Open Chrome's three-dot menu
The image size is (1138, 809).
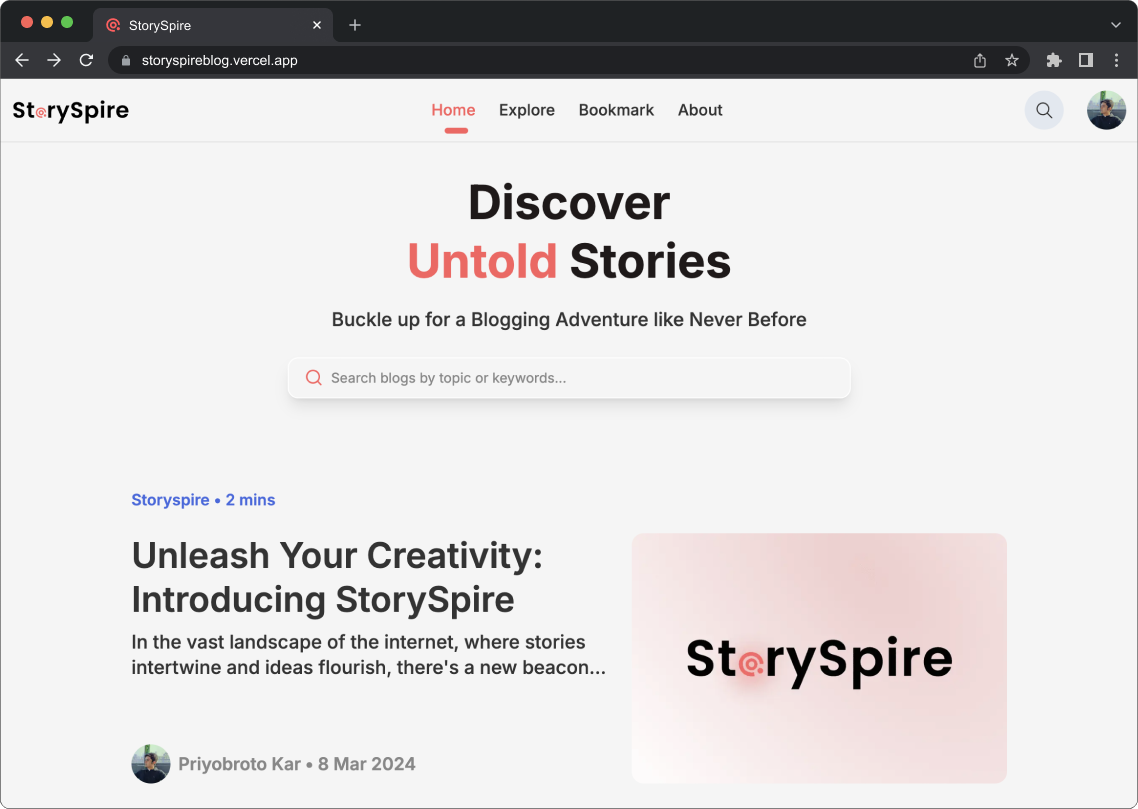(x=1116, y=60)
